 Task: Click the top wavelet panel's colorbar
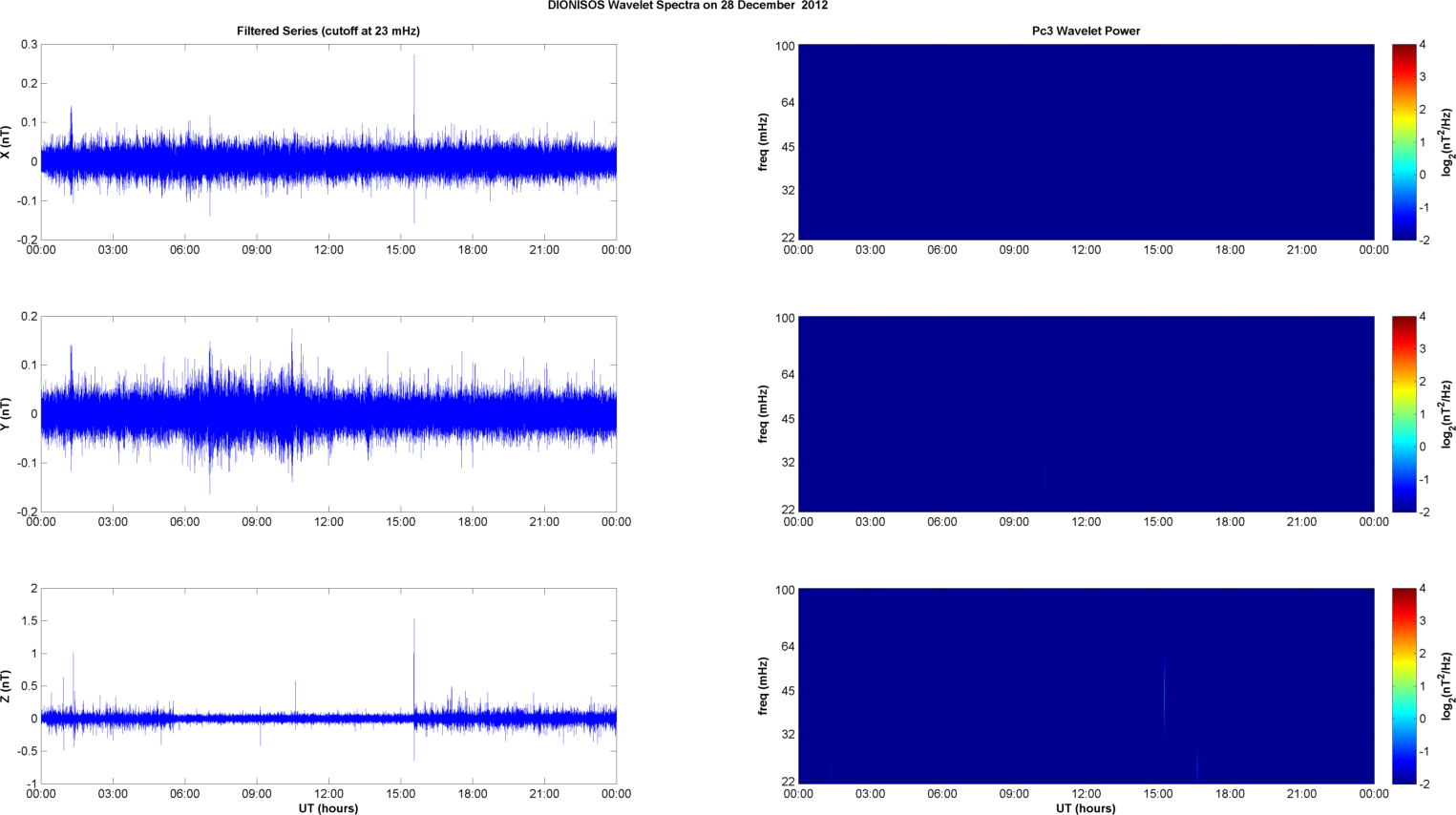[x=1403, y=142]
